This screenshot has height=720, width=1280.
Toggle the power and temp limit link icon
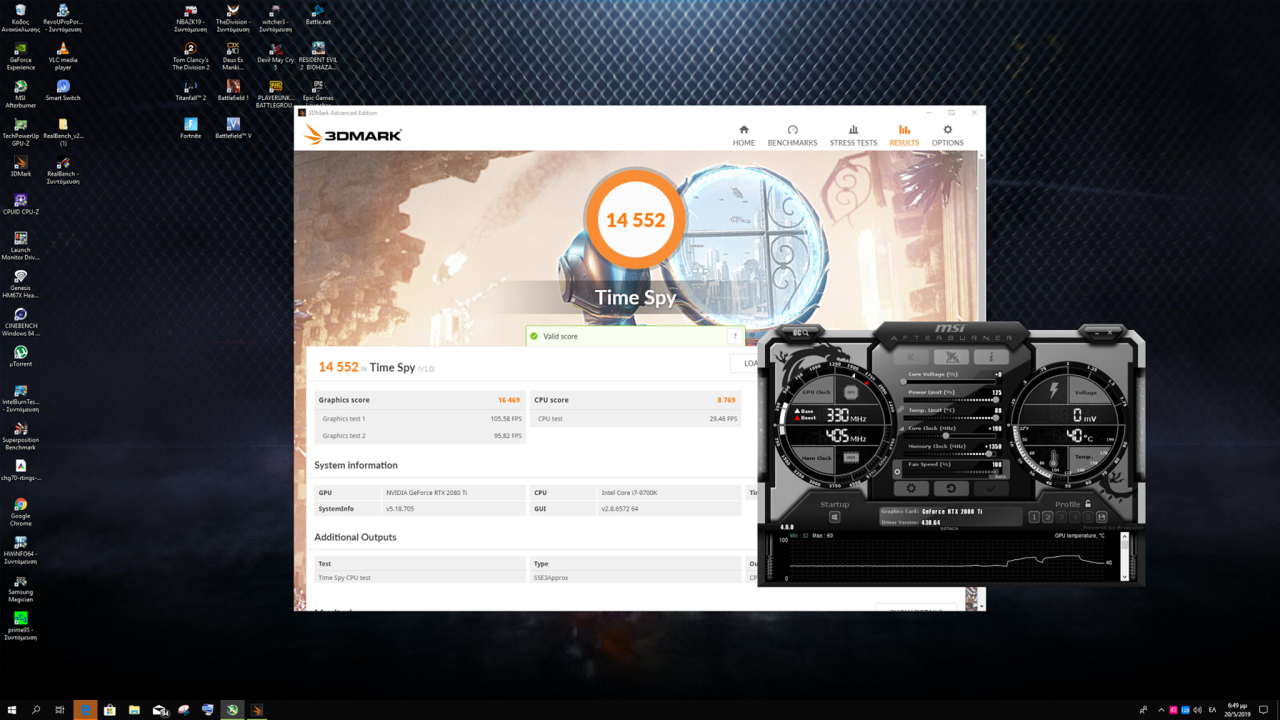[900, 409]
